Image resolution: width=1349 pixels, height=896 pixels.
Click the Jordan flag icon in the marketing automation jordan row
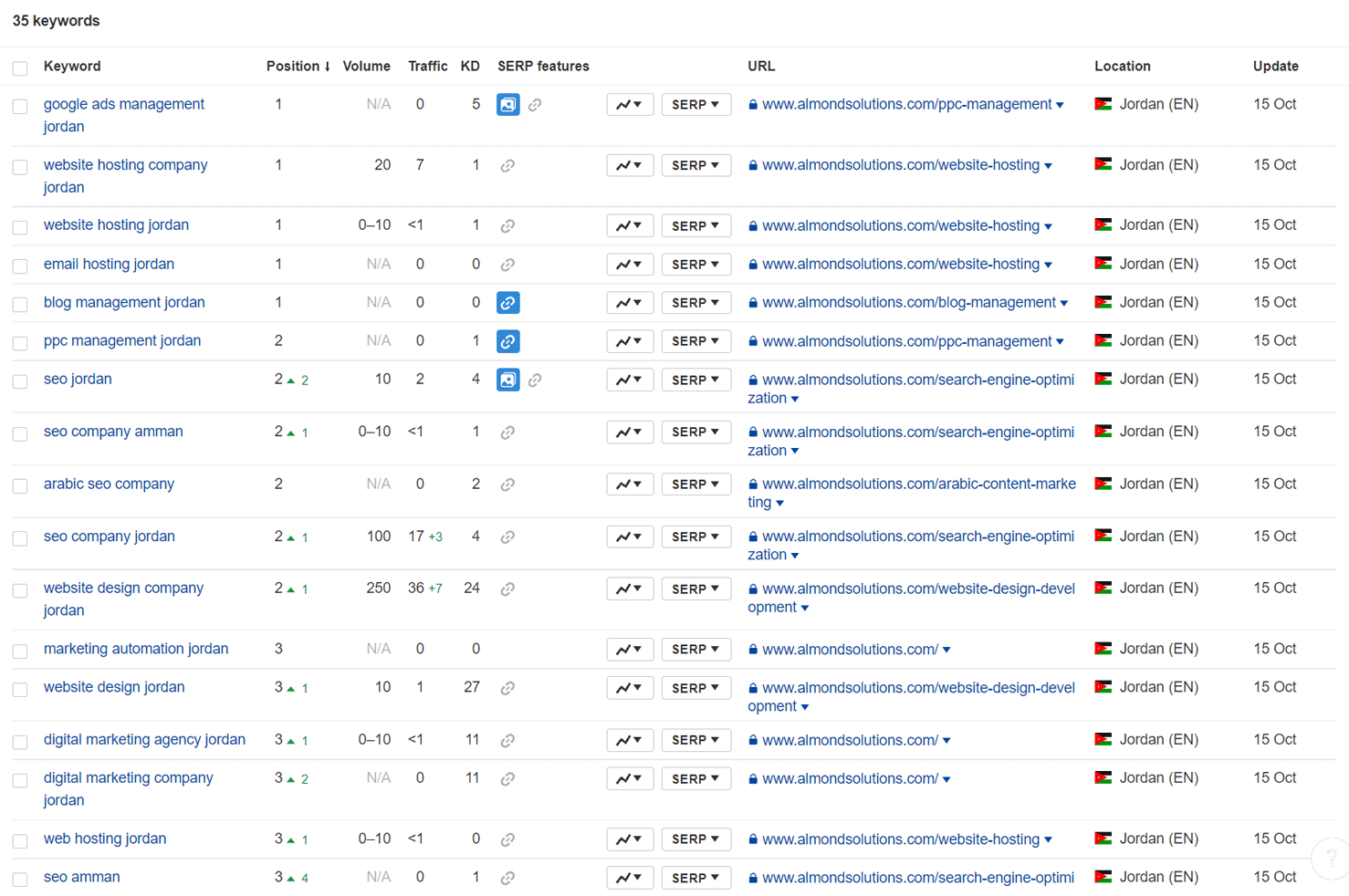point(1103,649)
